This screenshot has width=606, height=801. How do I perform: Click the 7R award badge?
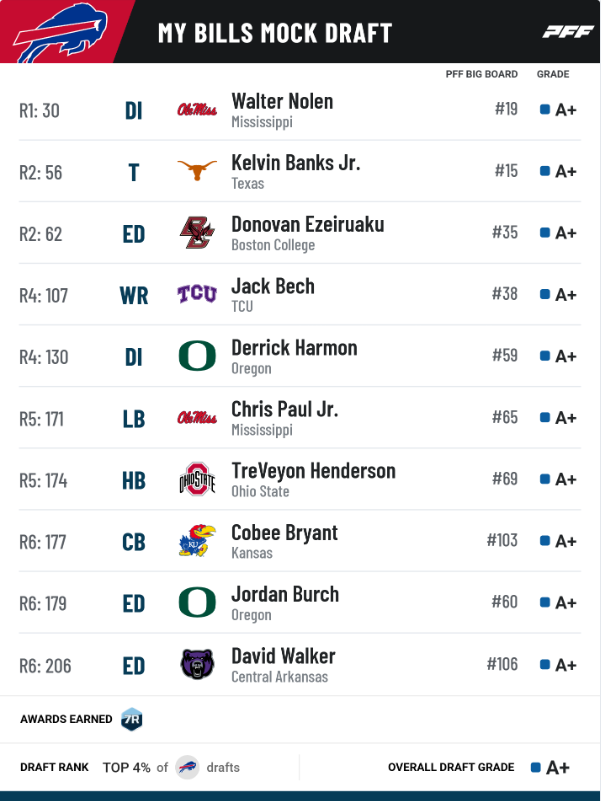coord(131,719)
